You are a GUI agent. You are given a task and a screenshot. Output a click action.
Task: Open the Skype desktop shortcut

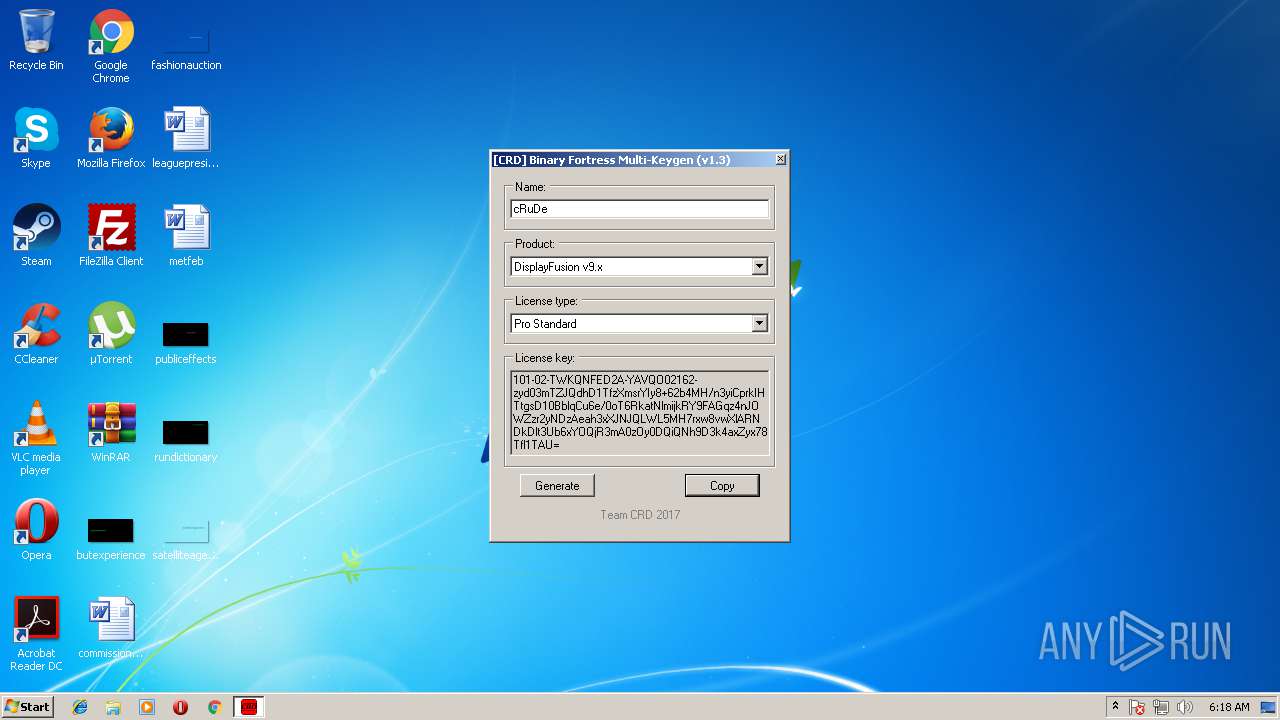point(36,139)
